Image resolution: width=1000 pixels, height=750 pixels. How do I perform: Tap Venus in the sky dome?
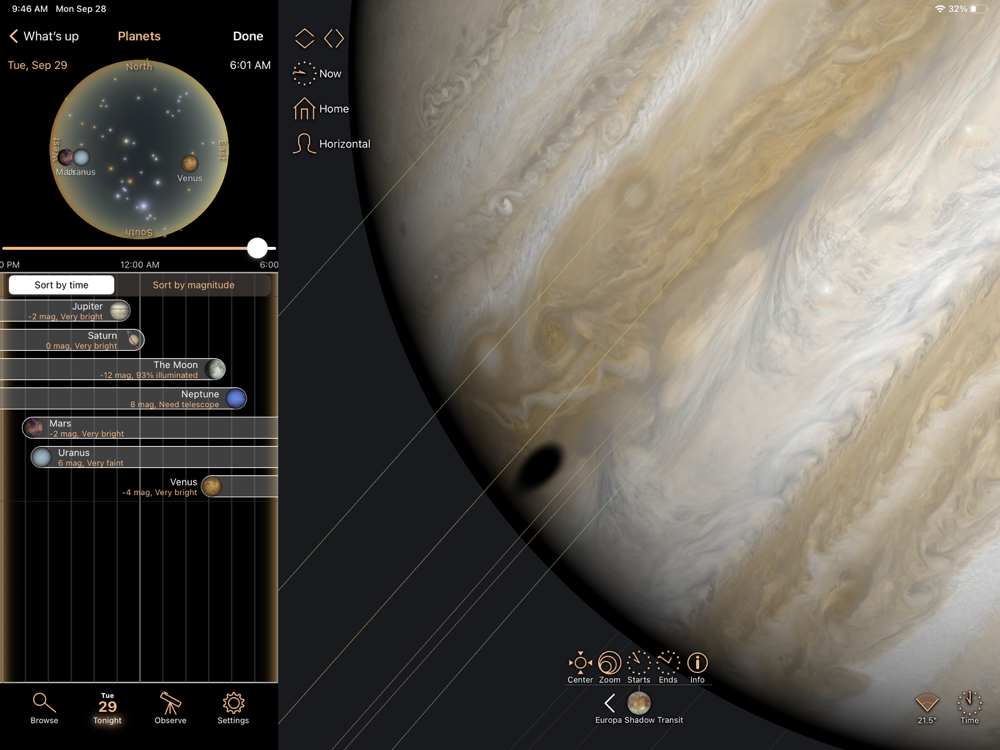point(189,164)
